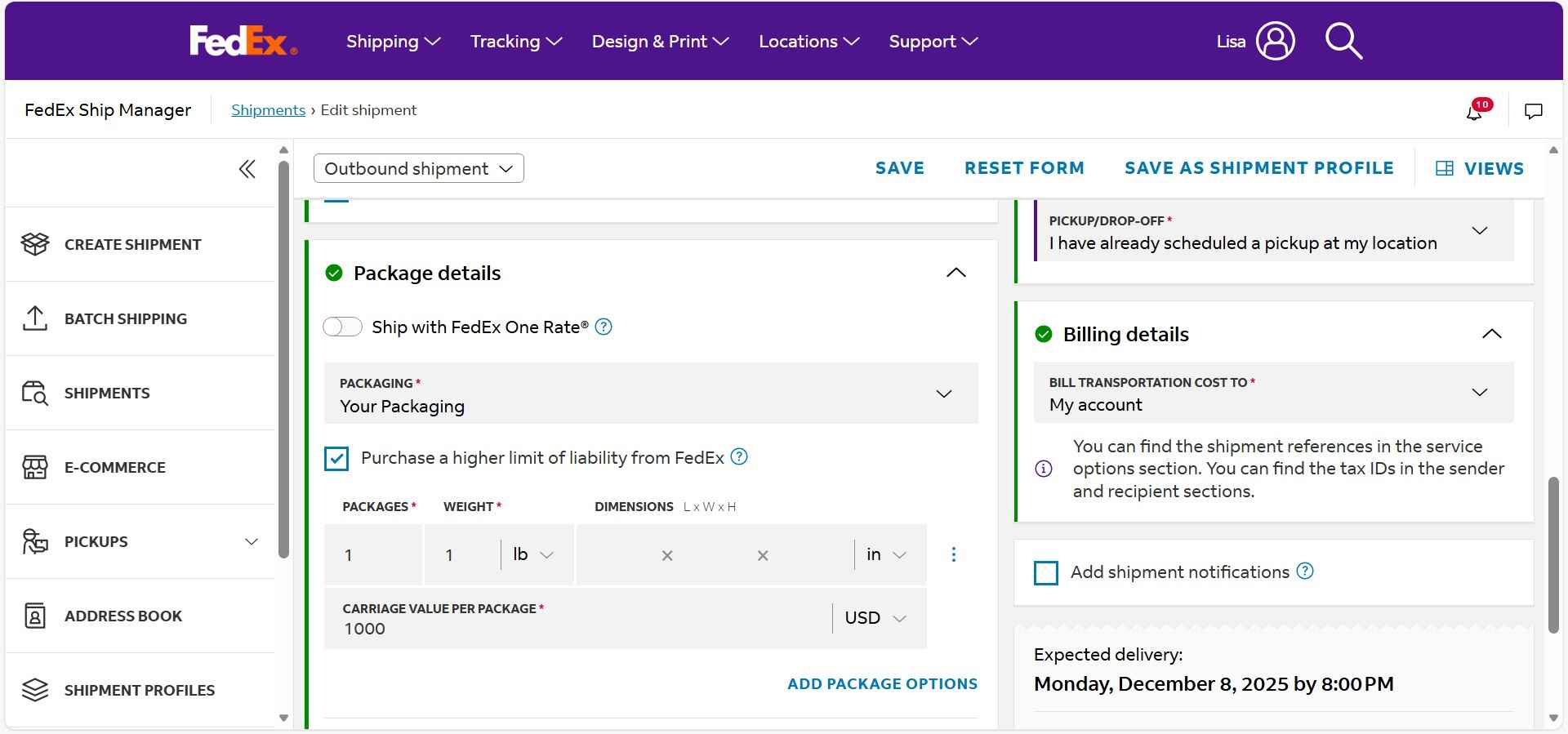Click the FedEx logo
The image size is (1568, 734).
[x=243, y=41]
